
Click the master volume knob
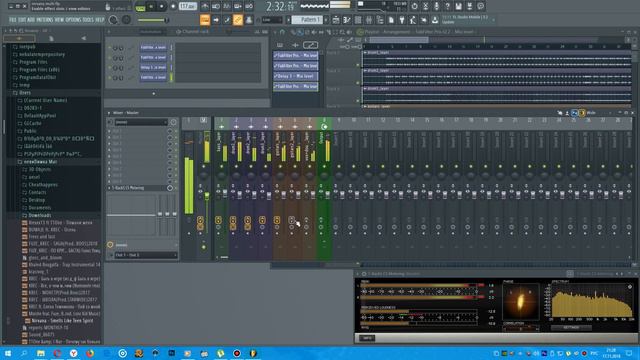pos(113,20)
